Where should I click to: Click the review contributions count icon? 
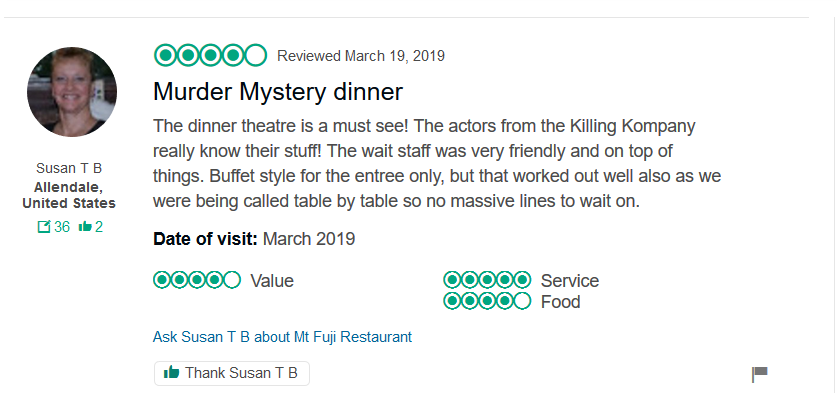click(44, 227)
